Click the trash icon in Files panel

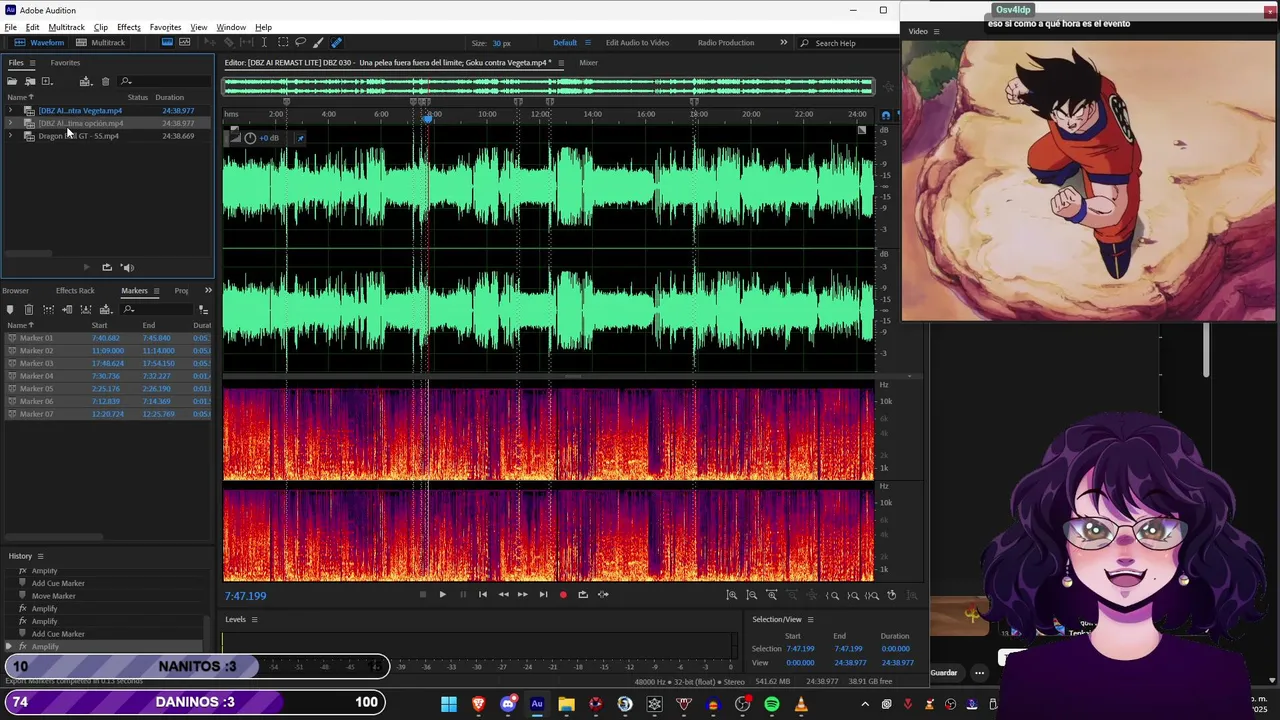click(x=105, y=81)
